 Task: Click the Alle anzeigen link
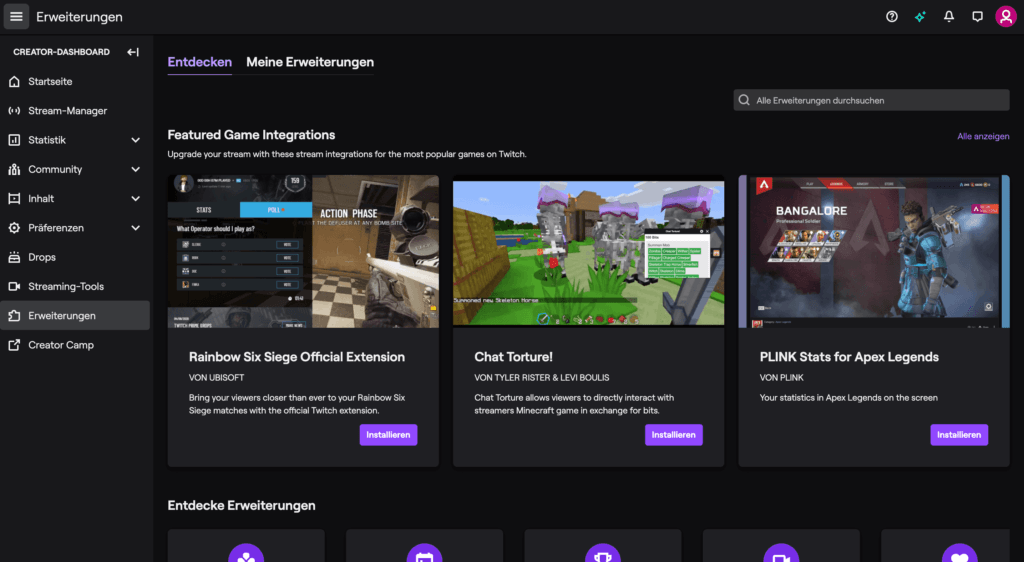pos(982,136)
